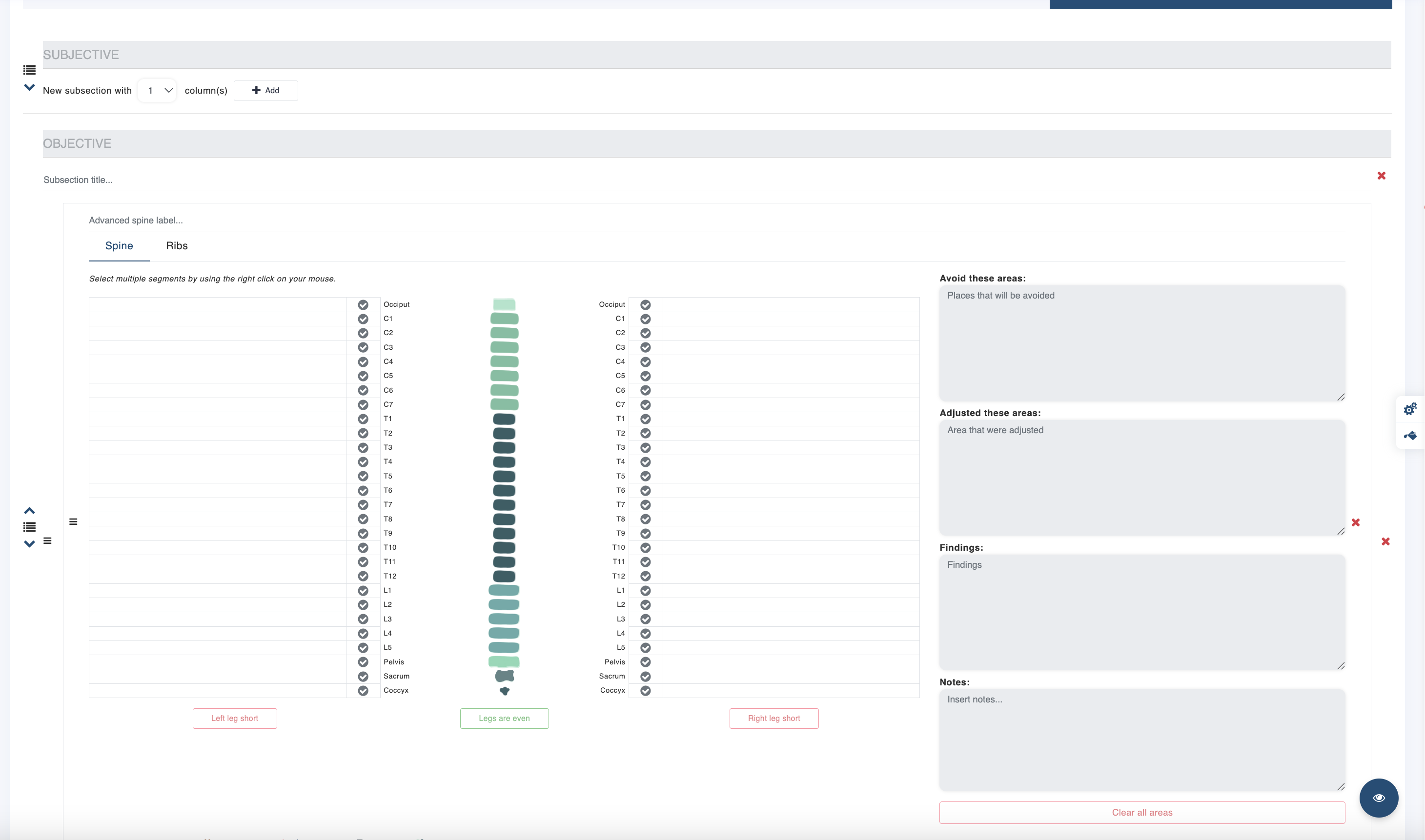Move Subjective section down with chevron

(x=29, y=87)
